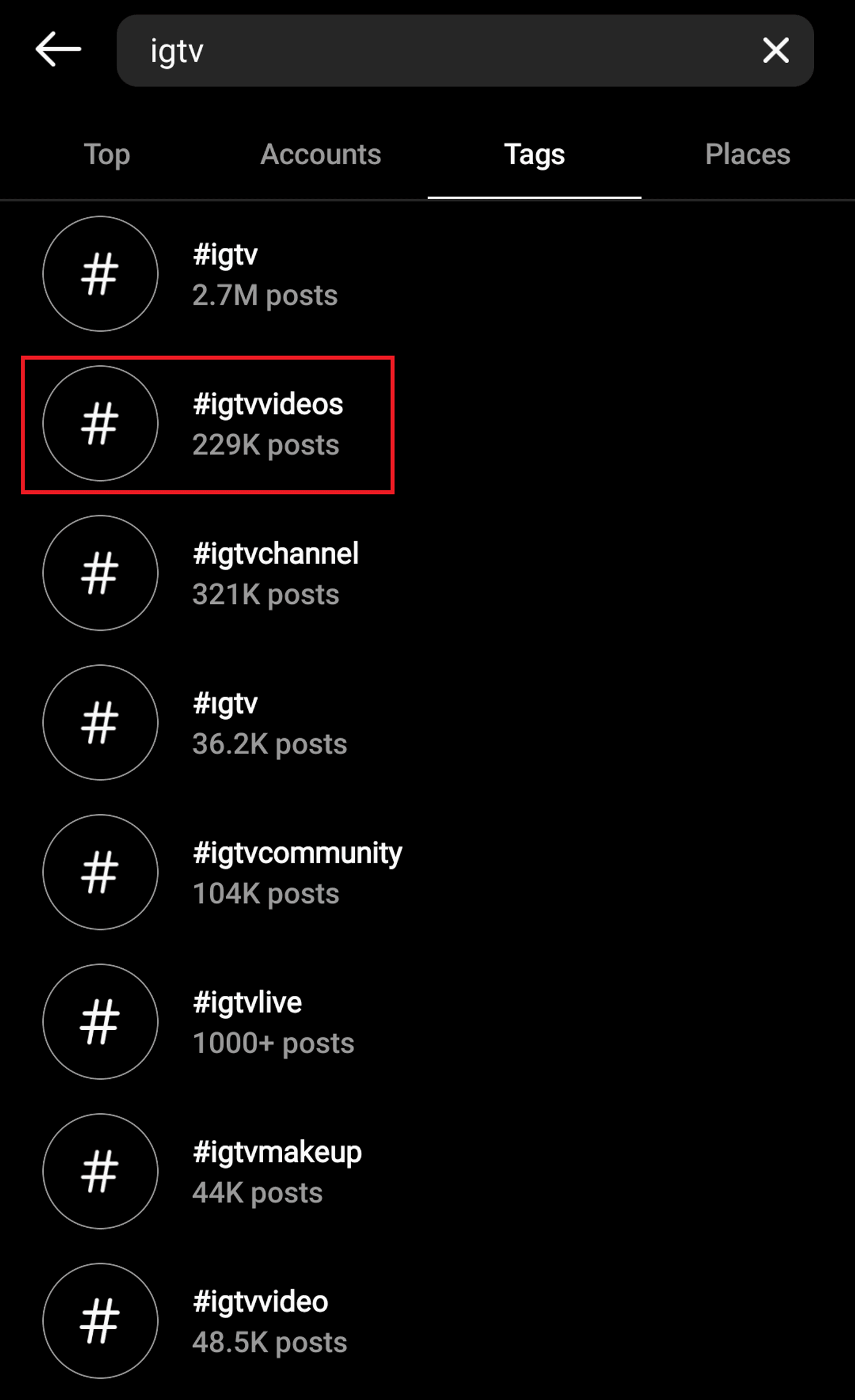Viewport: 855px width, 1400px height.
Task: Go back using the left arrow icon
Action: (58, 49)
